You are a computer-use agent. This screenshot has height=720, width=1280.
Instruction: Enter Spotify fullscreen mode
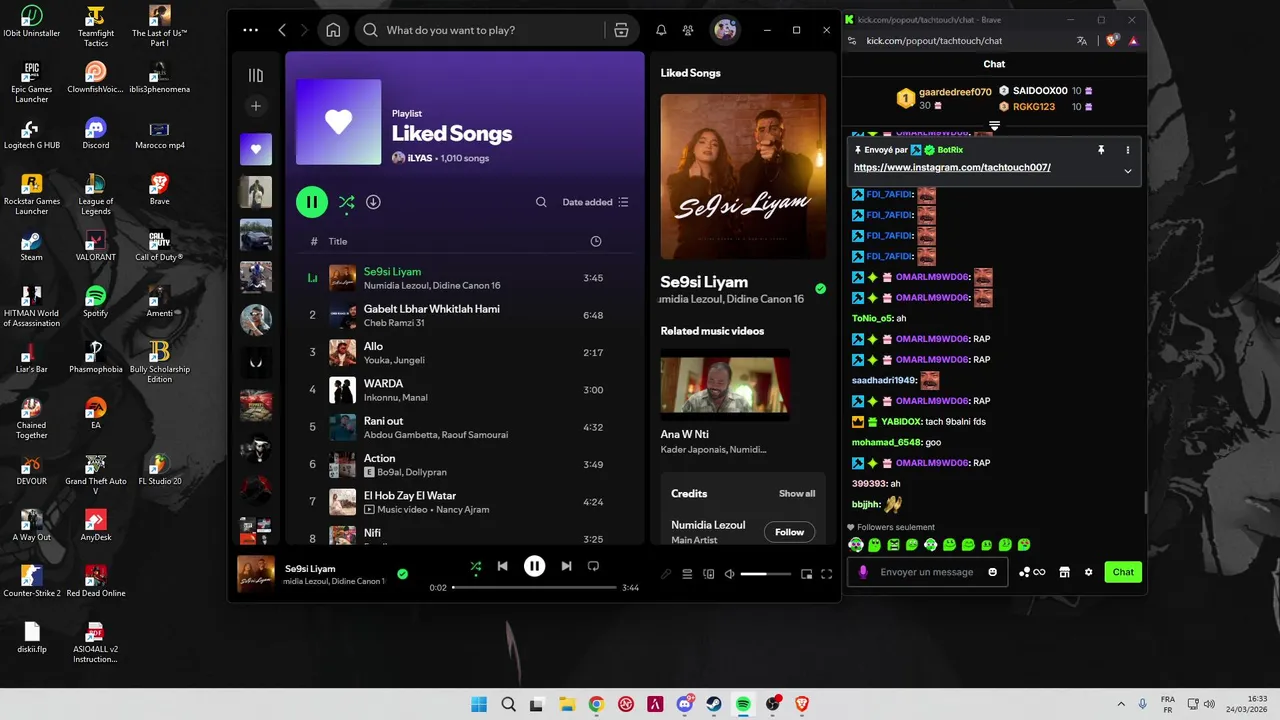tap(827, 574)
